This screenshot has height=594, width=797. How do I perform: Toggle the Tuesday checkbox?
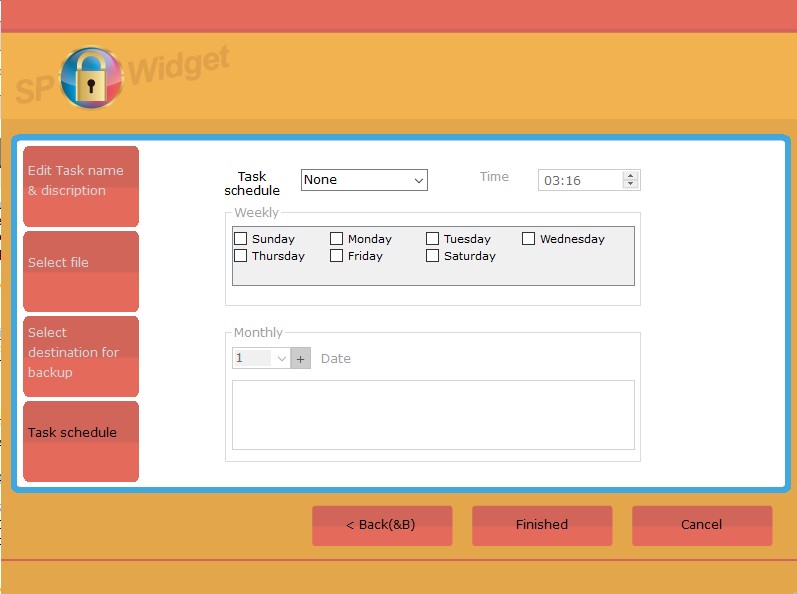[x=433, y=239]
